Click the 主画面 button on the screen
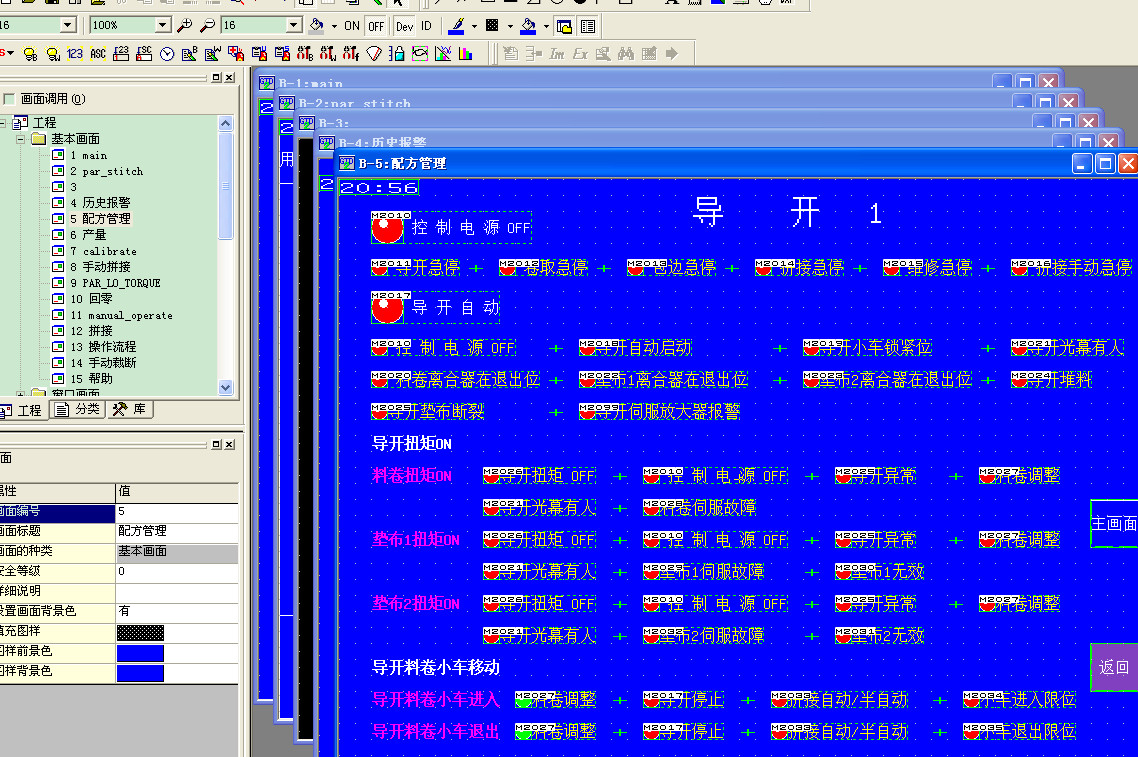 pos(1113,523)
